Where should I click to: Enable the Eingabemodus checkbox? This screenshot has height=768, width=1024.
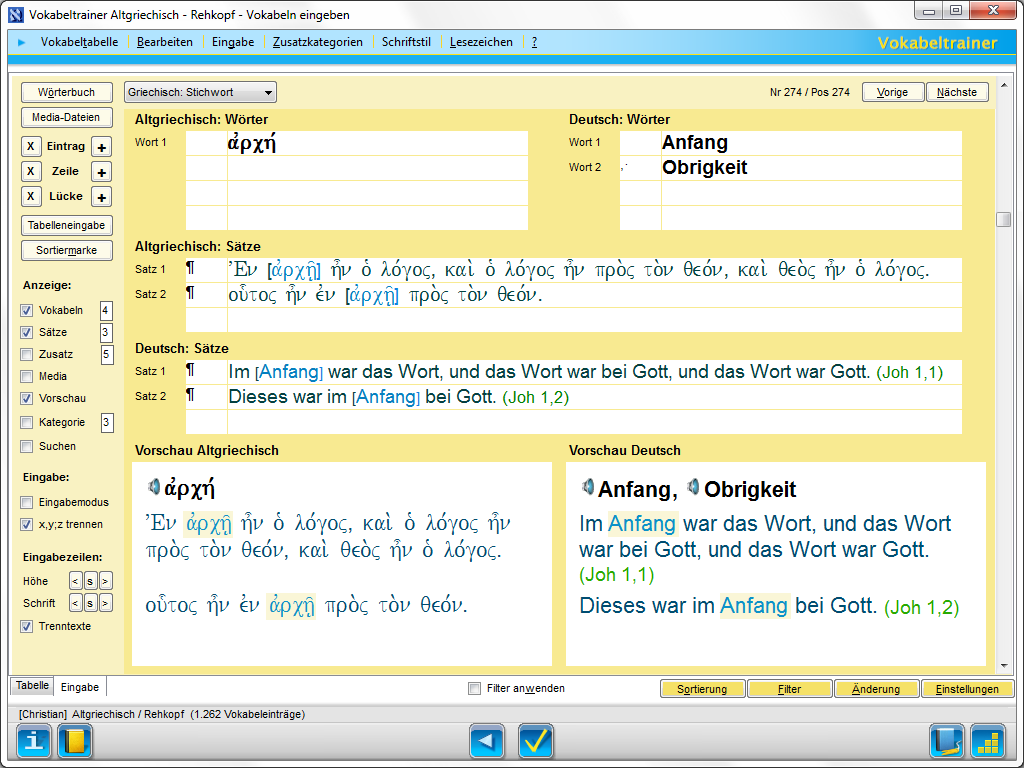(x=27, y=502)
